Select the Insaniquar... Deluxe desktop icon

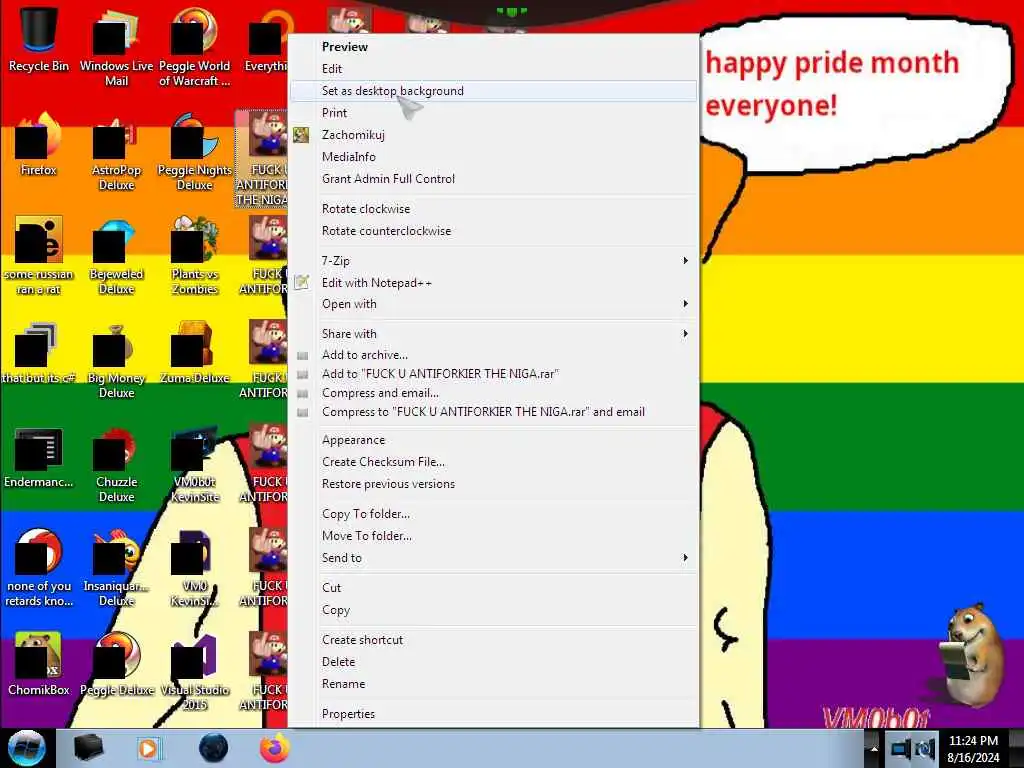point(116,569)
